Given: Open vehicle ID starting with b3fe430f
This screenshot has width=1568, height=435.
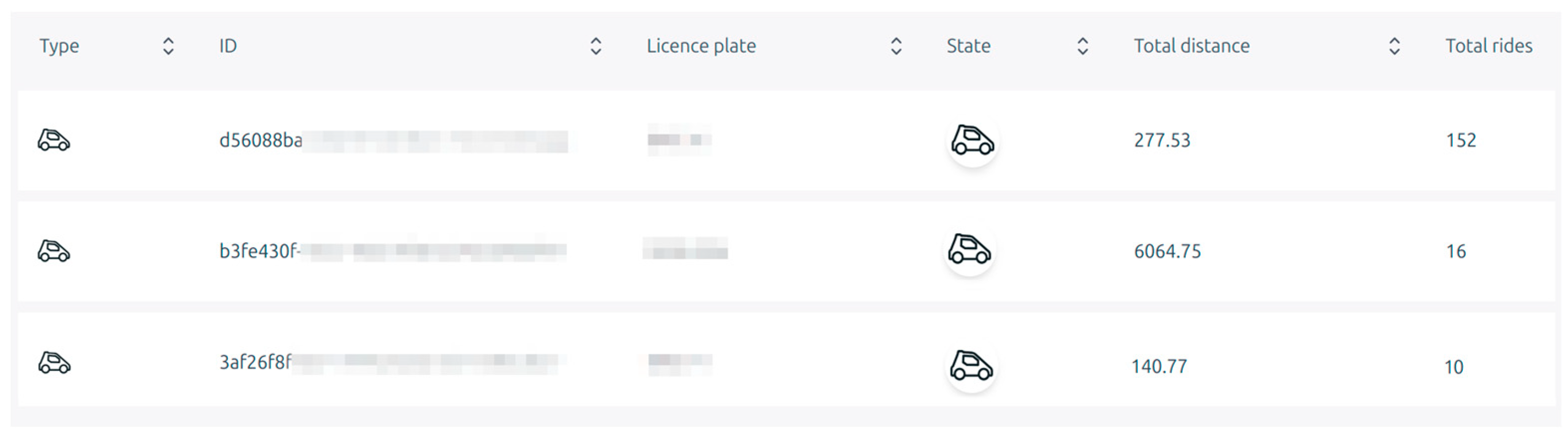Looking at the screenshot, I should tap(259, 251).
